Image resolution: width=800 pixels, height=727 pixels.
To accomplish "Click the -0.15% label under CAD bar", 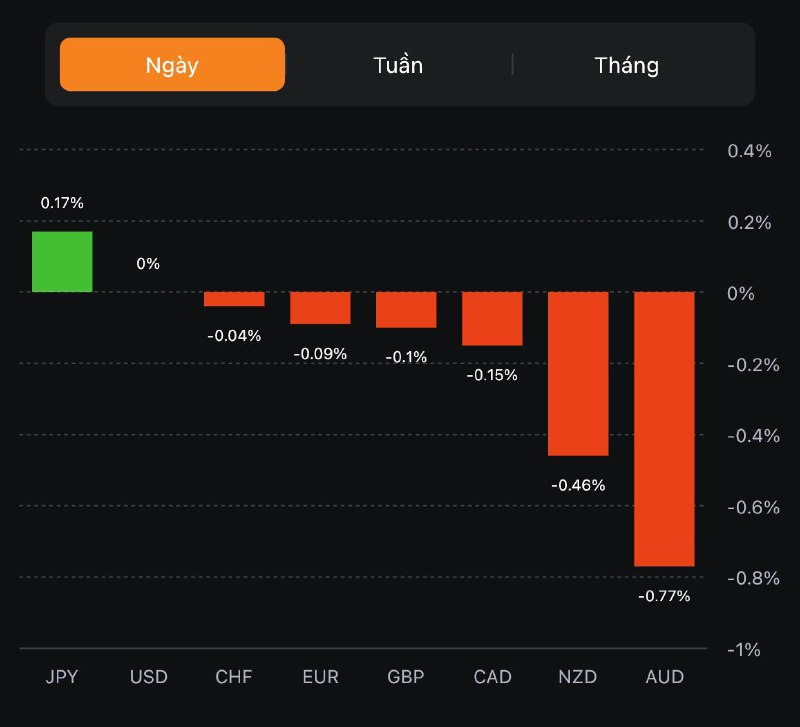I will [x=492, y=375].
